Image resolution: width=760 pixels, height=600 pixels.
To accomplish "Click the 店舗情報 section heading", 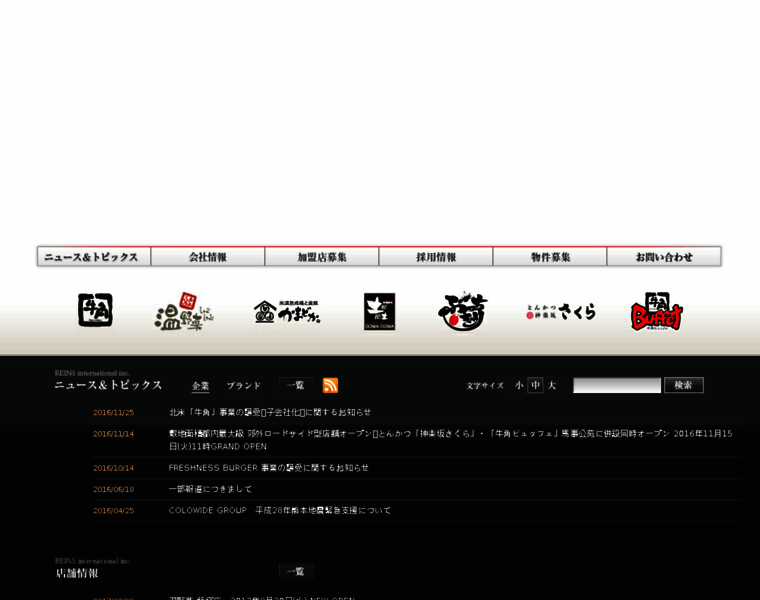I will point(77,573).
